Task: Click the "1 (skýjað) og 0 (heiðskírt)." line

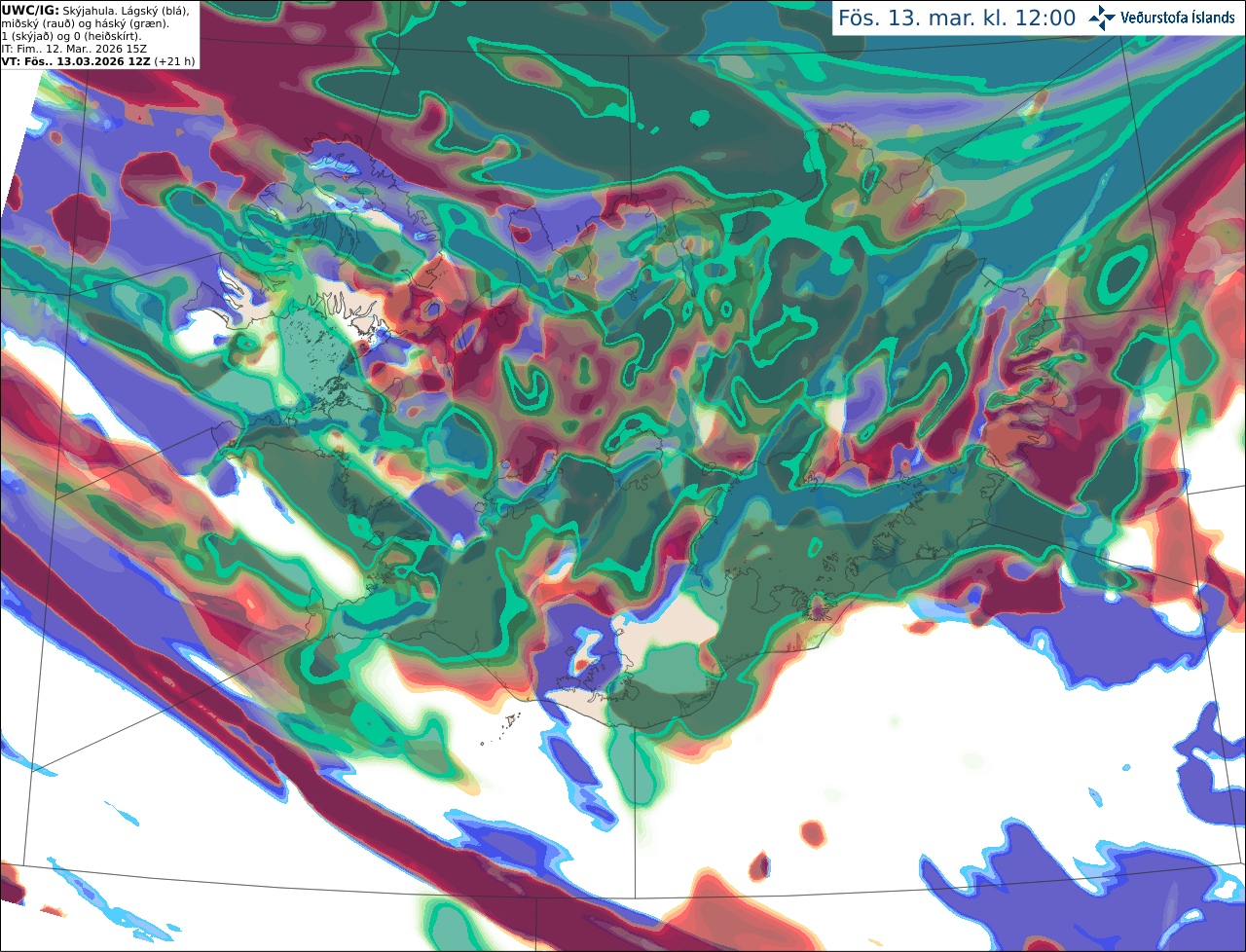Action: tap(71, 36)
